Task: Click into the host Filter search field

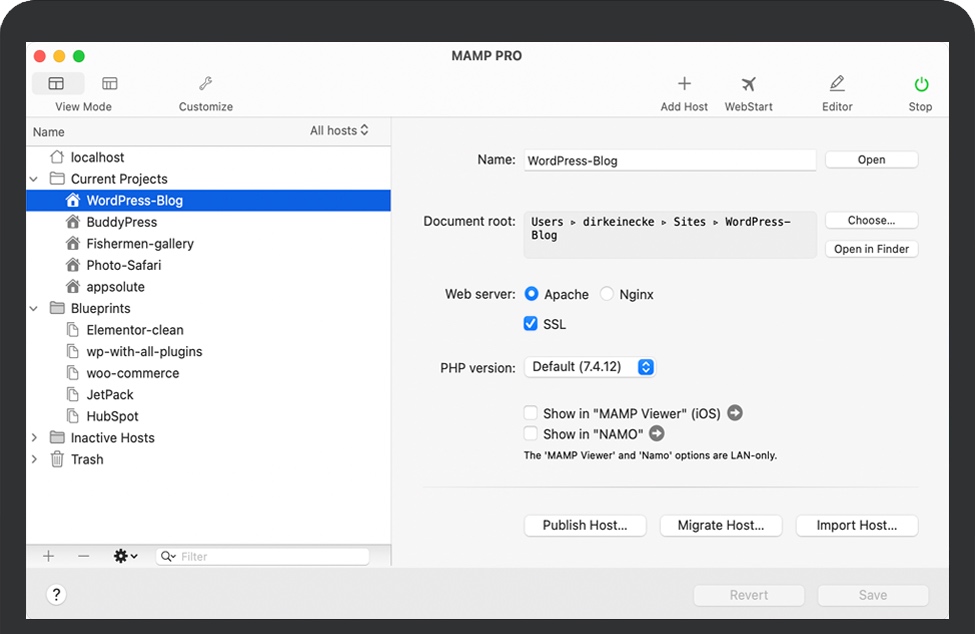Action: (x=270, y=556)
